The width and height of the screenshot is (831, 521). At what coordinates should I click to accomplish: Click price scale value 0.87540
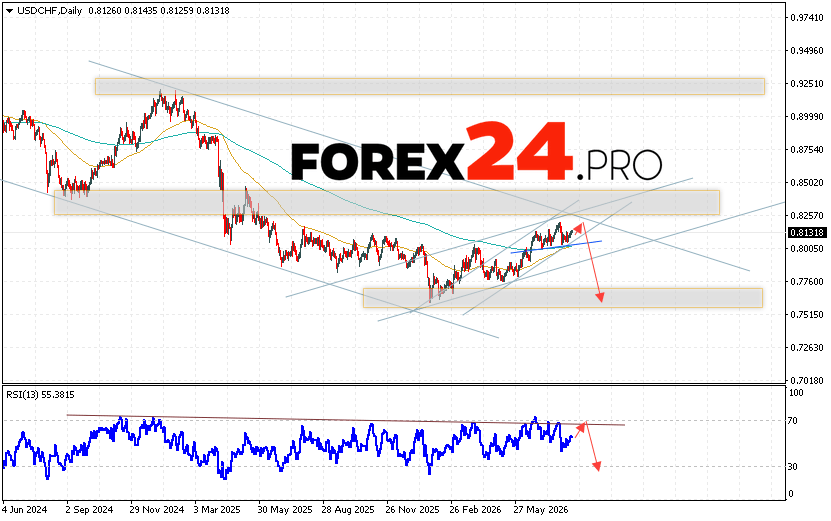click(807, 150)
